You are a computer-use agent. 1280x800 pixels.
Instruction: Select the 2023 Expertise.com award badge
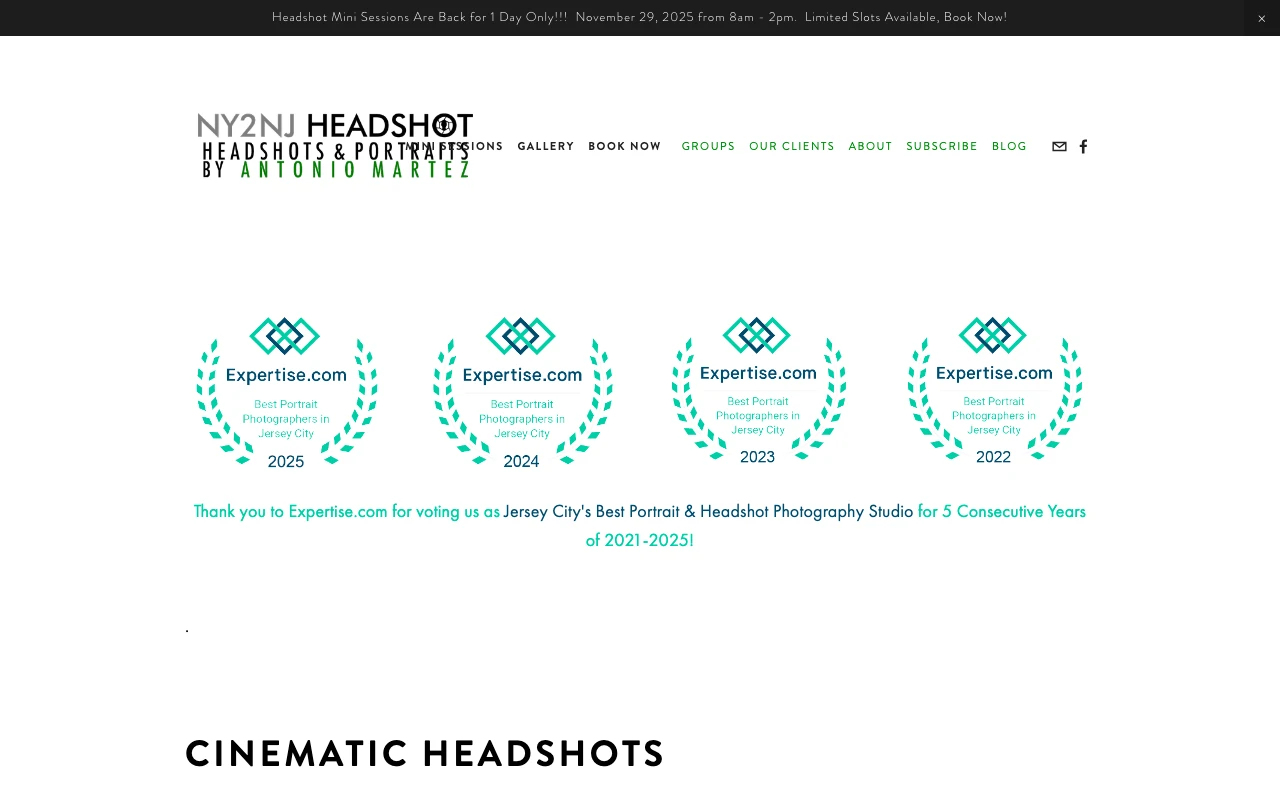pos(758,390)
